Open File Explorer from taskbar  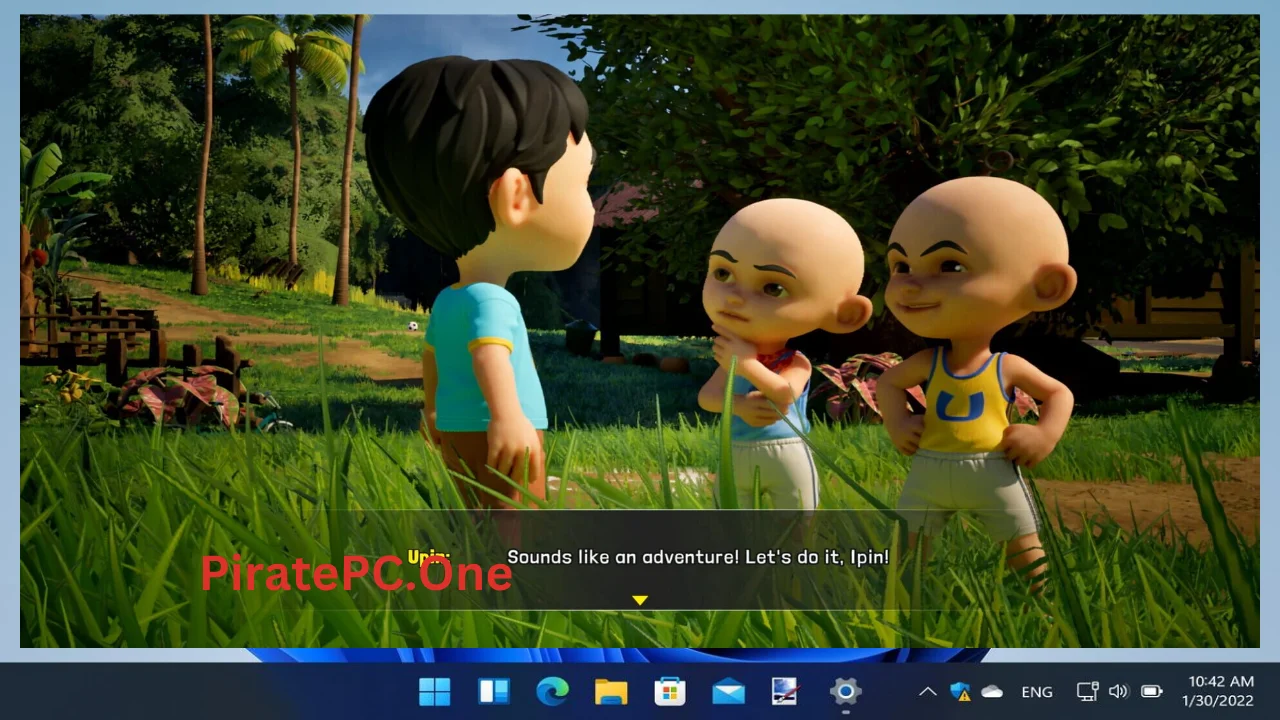611,691
